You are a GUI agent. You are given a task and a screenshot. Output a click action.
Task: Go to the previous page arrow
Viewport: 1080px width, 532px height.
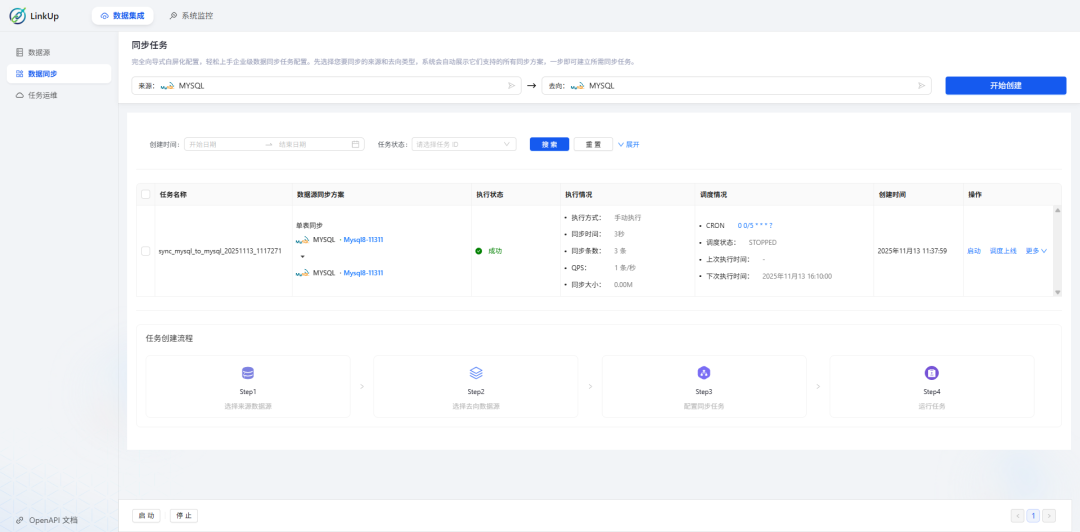click(x=1017, y=515)
